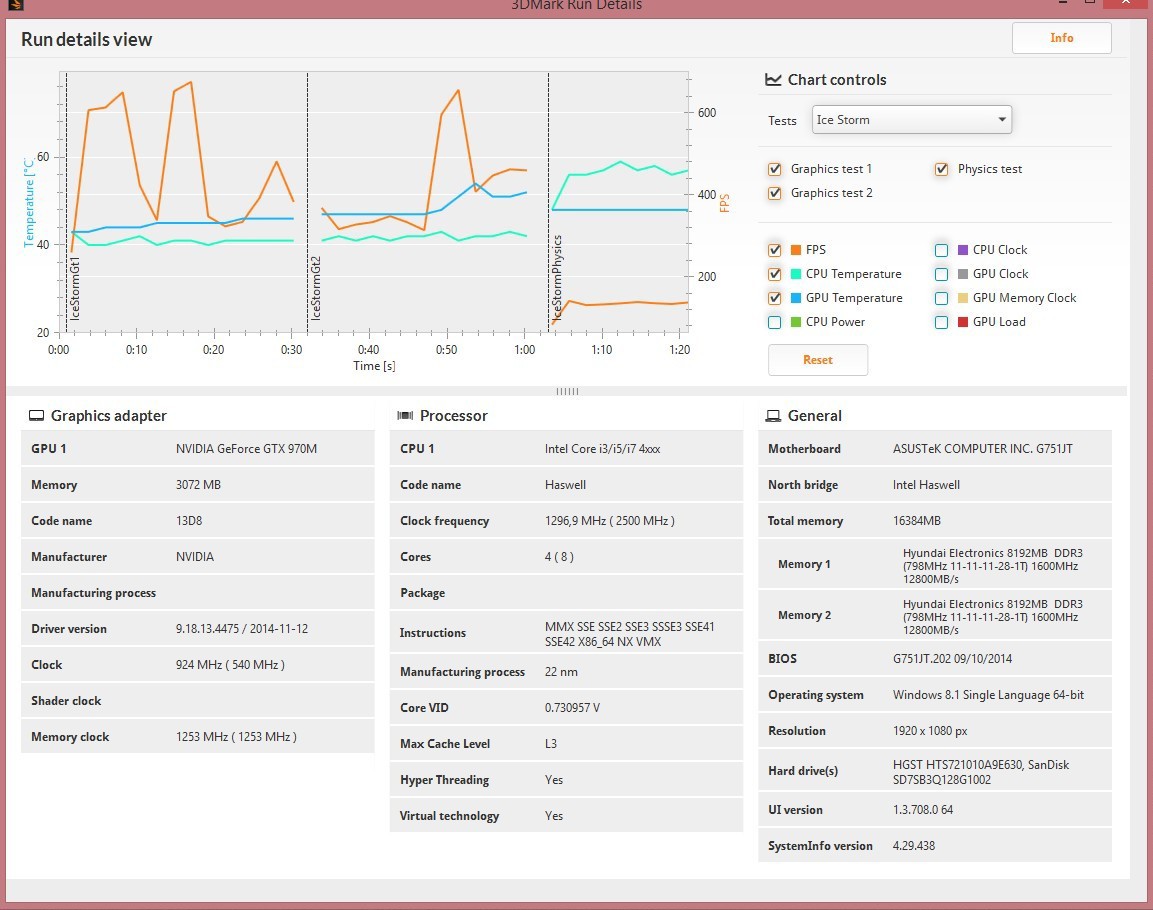This screenshot has width=1153, height=910.
Task: Click the orange FPS color swatch
Action: 796,250
